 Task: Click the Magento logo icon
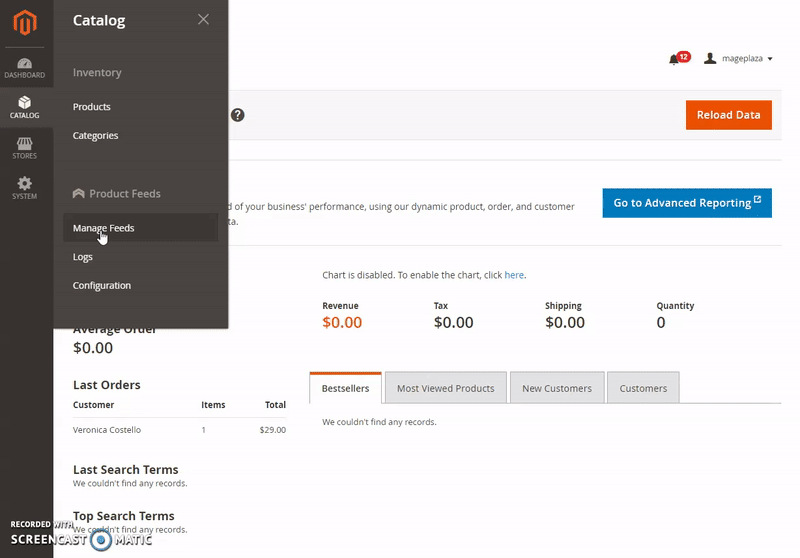[25, 24]
